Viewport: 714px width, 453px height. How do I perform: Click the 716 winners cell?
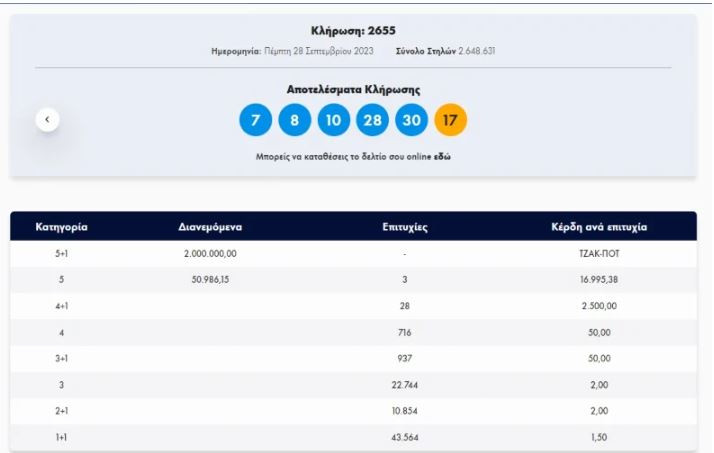[x=405, y=332]
